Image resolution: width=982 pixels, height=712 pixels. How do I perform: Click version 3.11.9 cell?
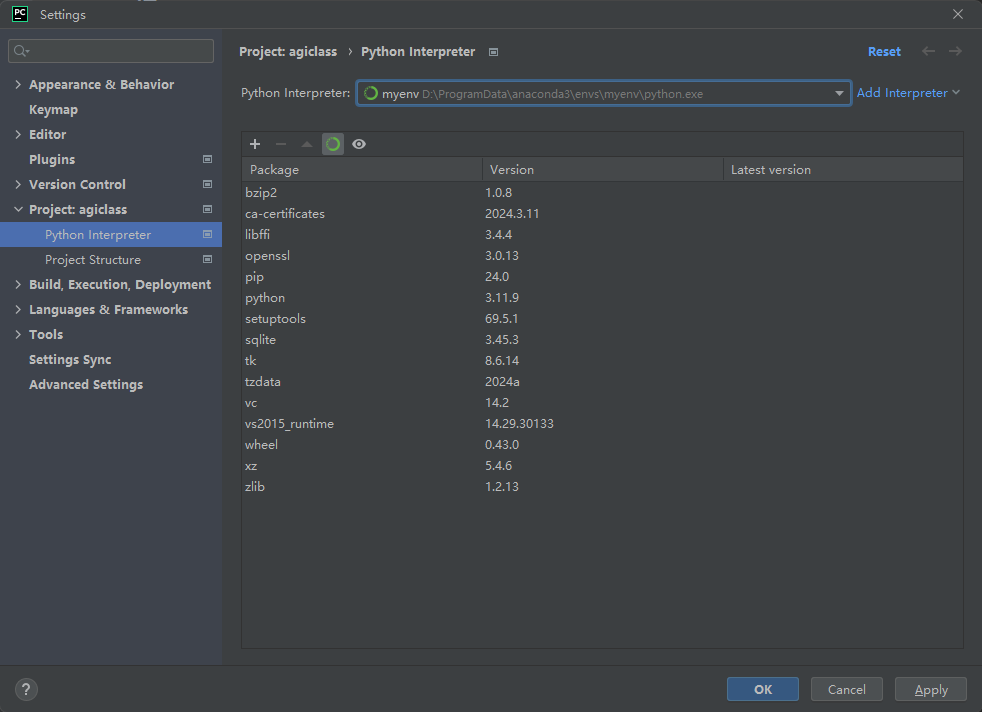coord(502,297)
